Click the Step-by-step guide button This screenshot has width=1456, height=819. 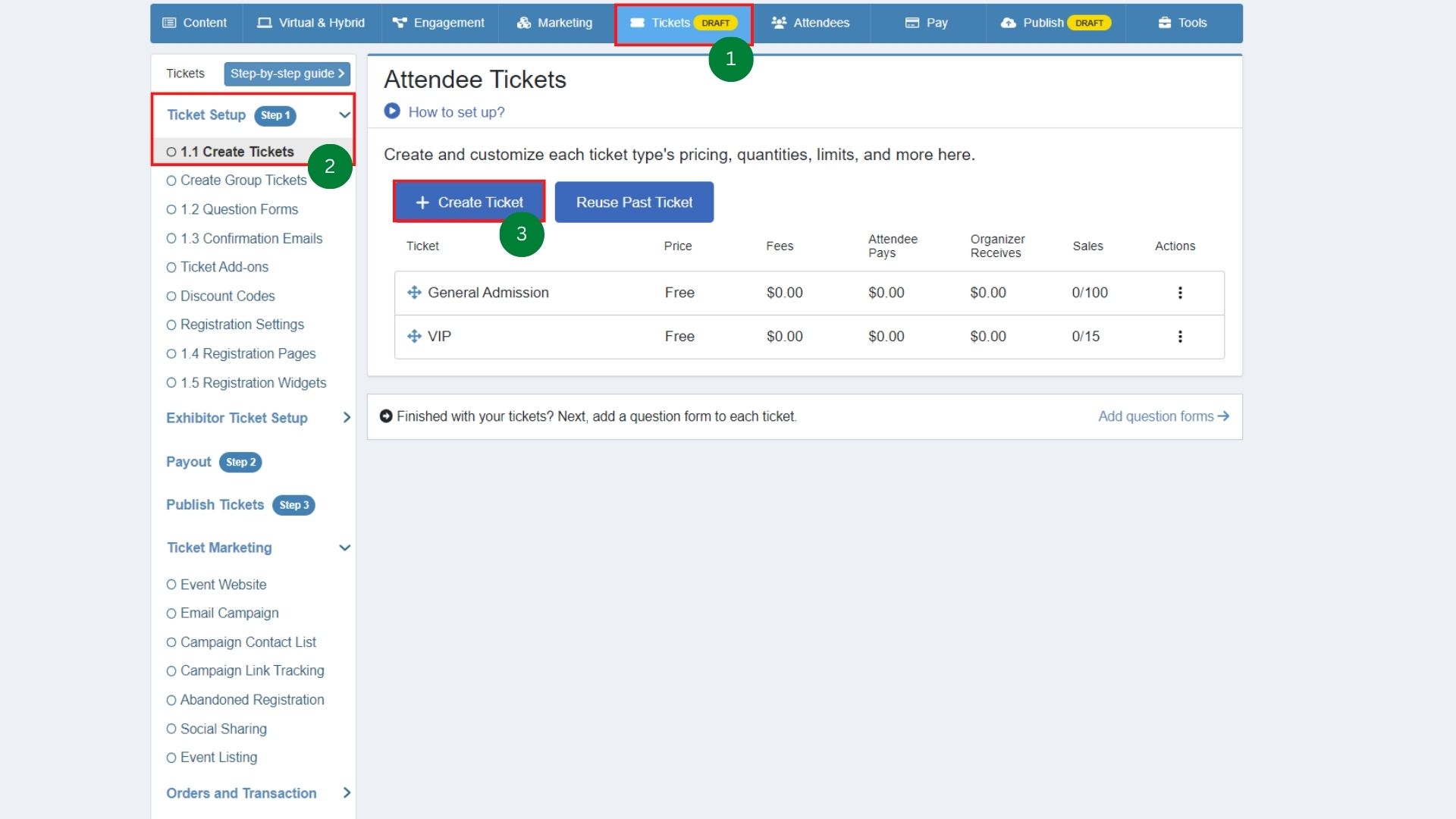(287, 74)
